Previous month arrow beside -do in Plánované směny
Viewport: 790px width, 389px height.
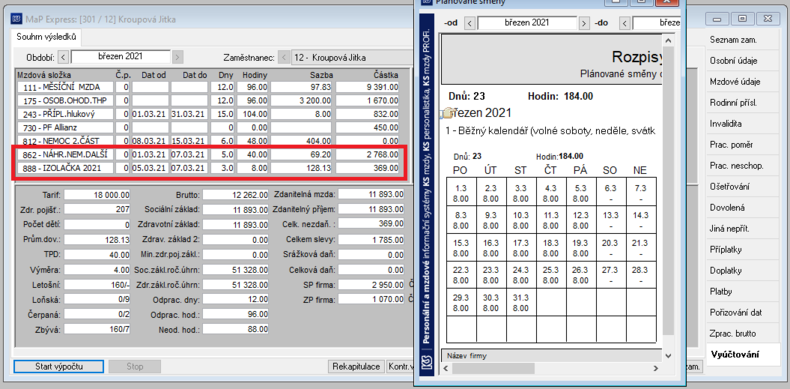(x=625, y=23)
